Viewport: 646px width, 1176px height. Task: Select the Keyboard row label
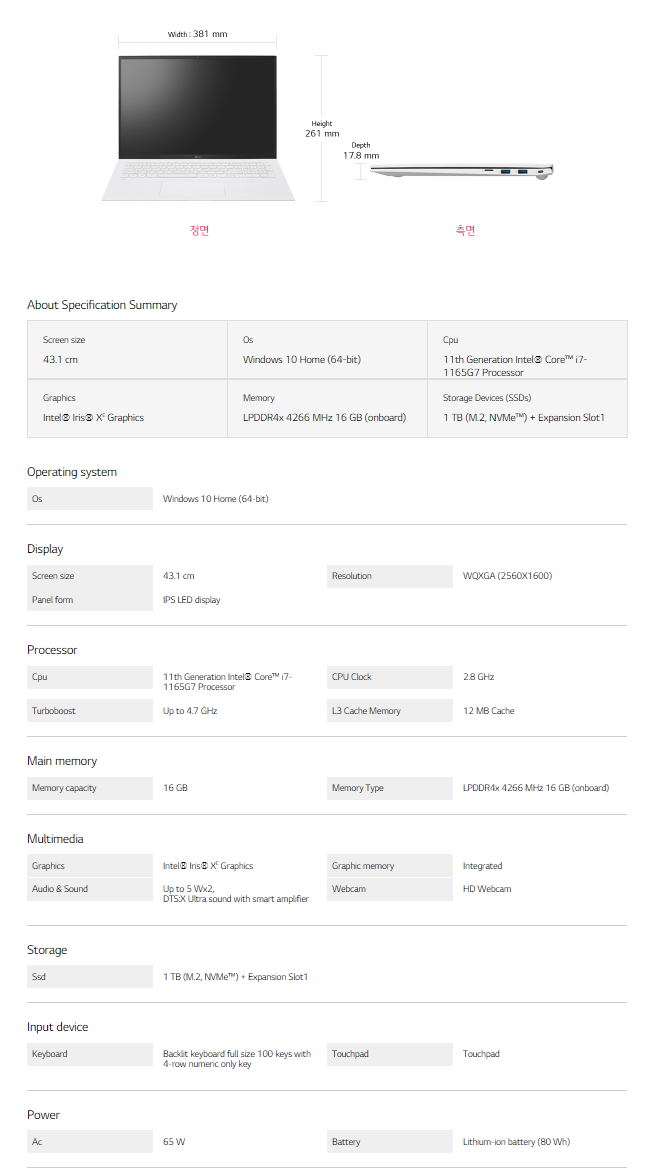[x=50, y=1054]
